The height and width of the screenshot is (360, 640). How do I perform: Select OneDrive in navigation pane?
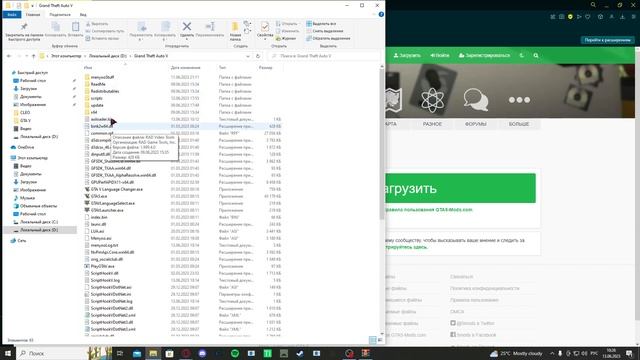point(25,147)
